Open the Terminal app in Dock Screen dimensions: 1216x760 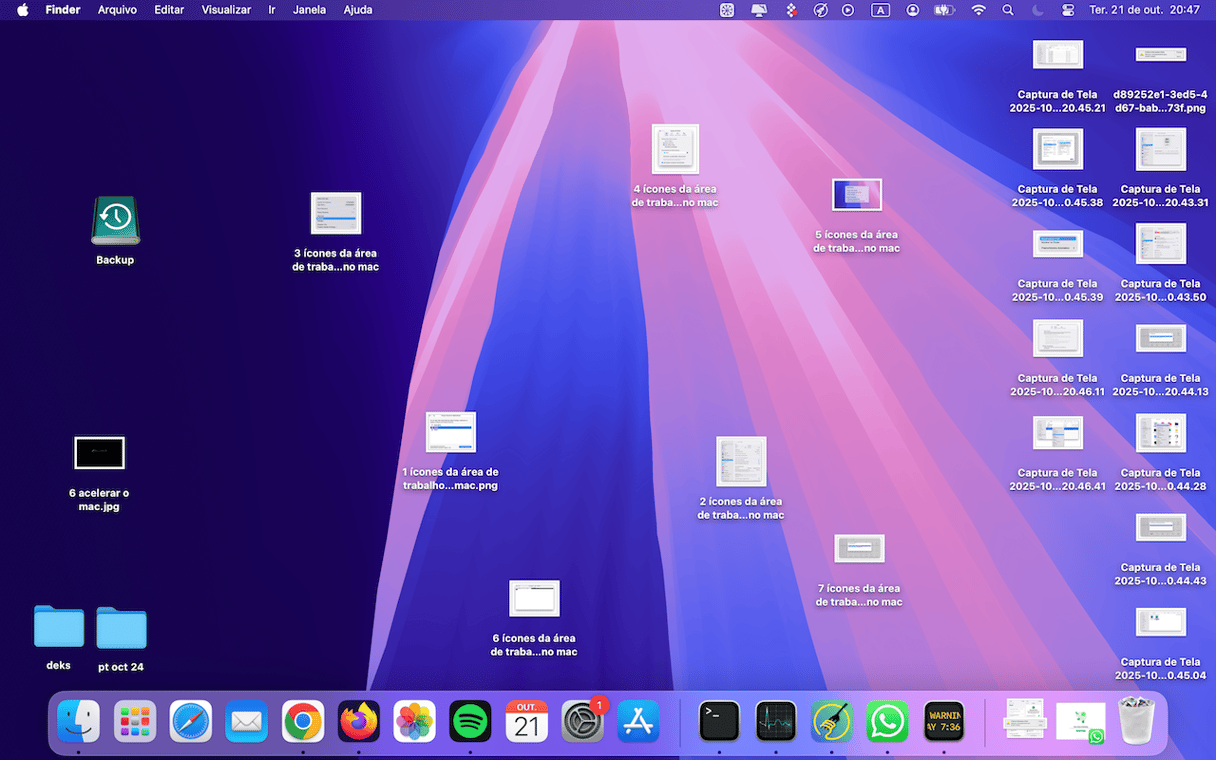point(719,721)
